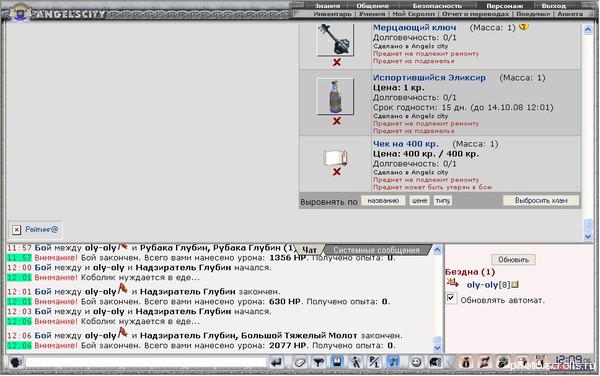The image size is (600, 376).
Task: Click the battle log flag icon at 11:57
Action: coord(123,246)
